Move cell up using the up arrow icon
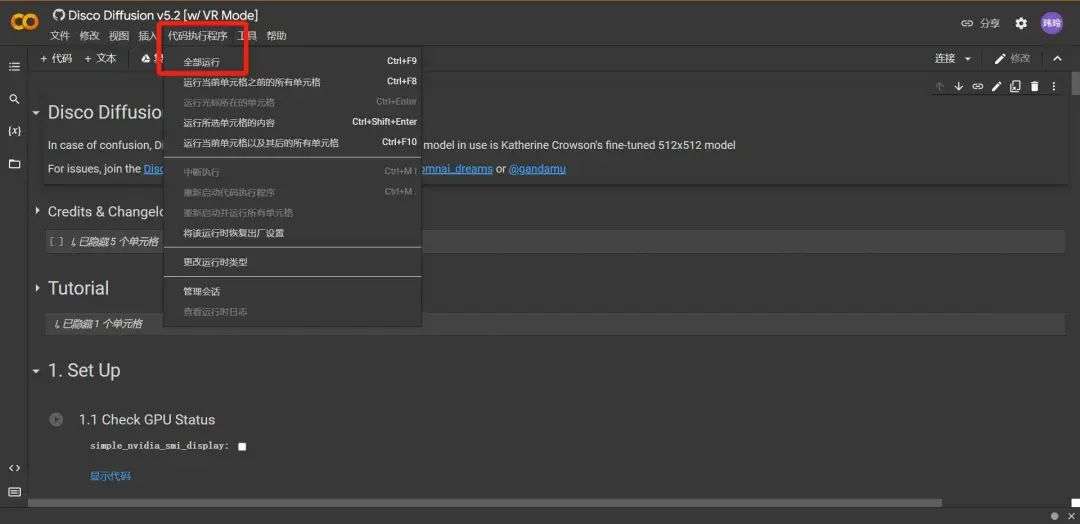 tap(939, 86)
